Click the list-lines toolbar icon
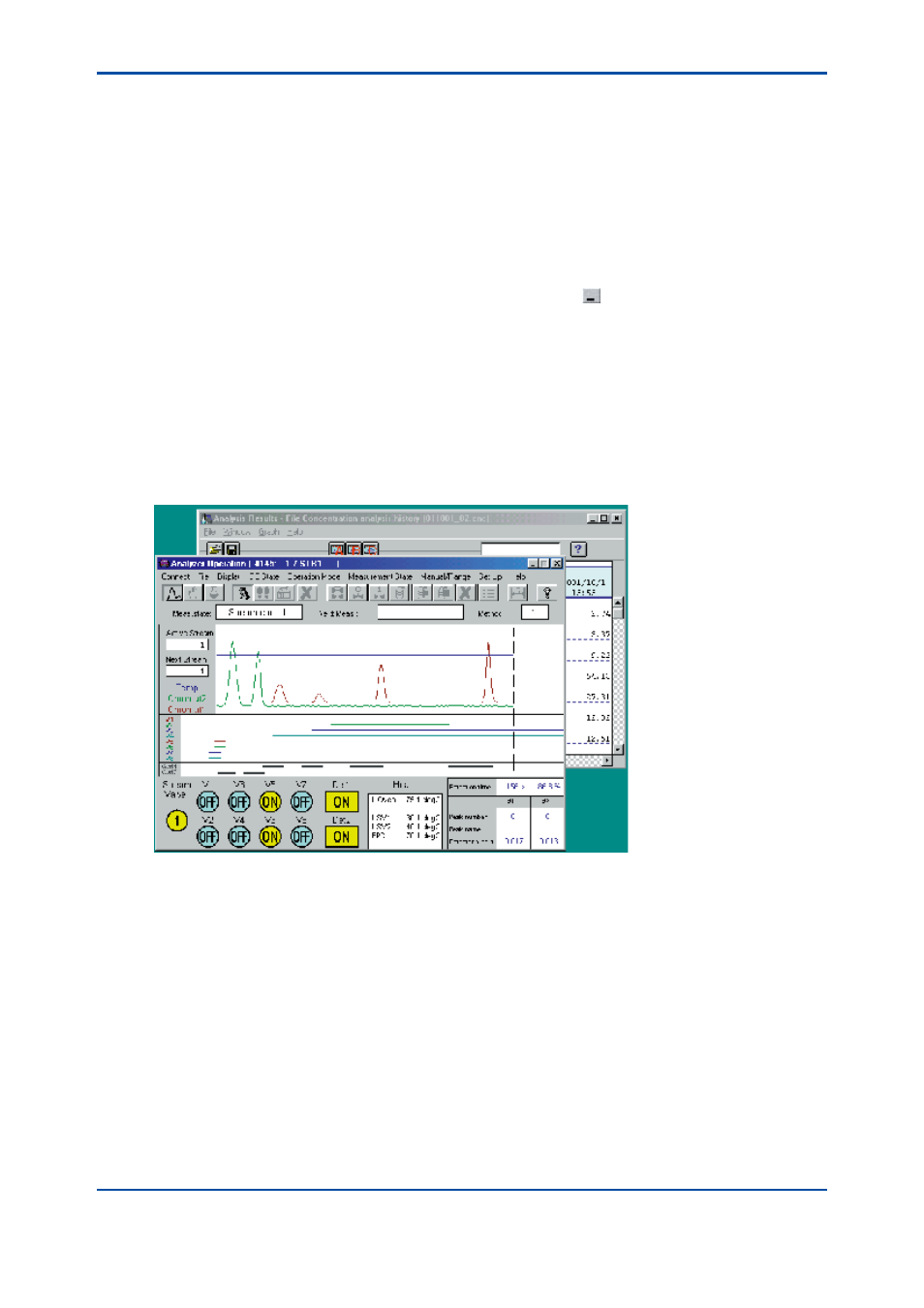Image resolution: width=924 pixels, height=1308 pixels. [x=488, y=593]
